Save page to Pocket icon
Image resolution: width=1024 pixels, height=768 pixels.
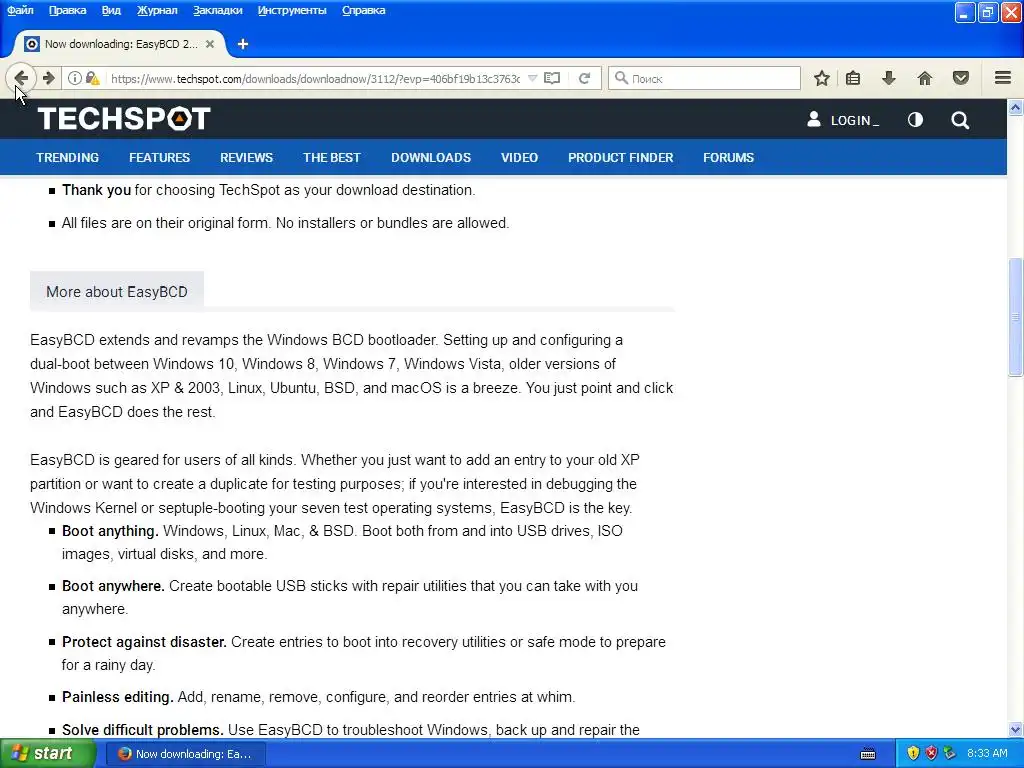pos(961,78)
